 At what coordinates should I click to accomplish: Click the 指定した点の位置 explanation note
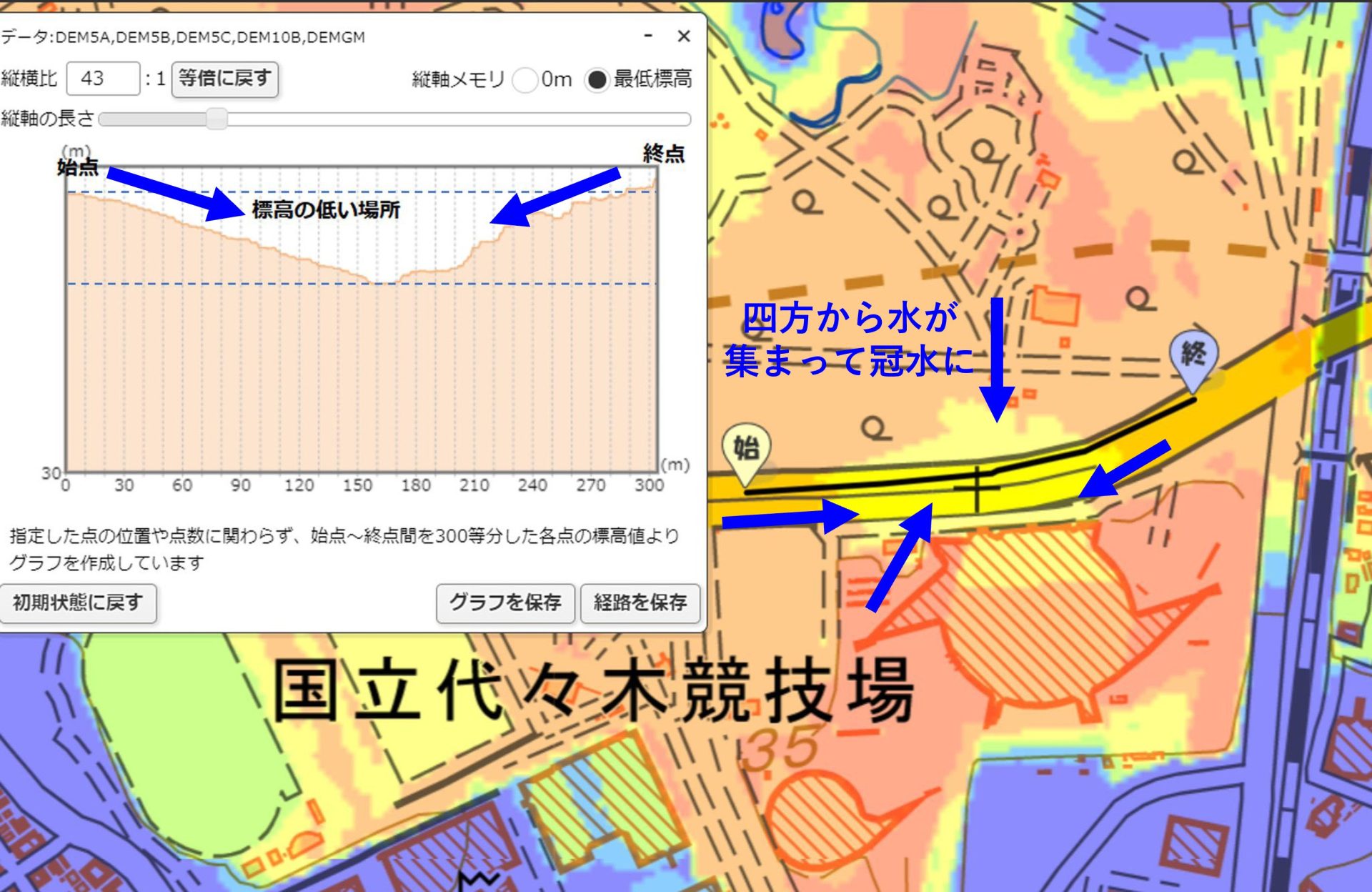pos(344,549)
